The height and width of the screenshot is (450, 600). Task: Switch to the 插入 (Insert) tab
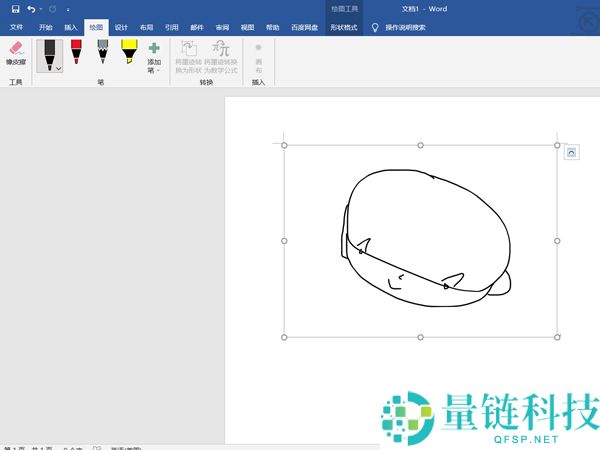coord(70,28)
